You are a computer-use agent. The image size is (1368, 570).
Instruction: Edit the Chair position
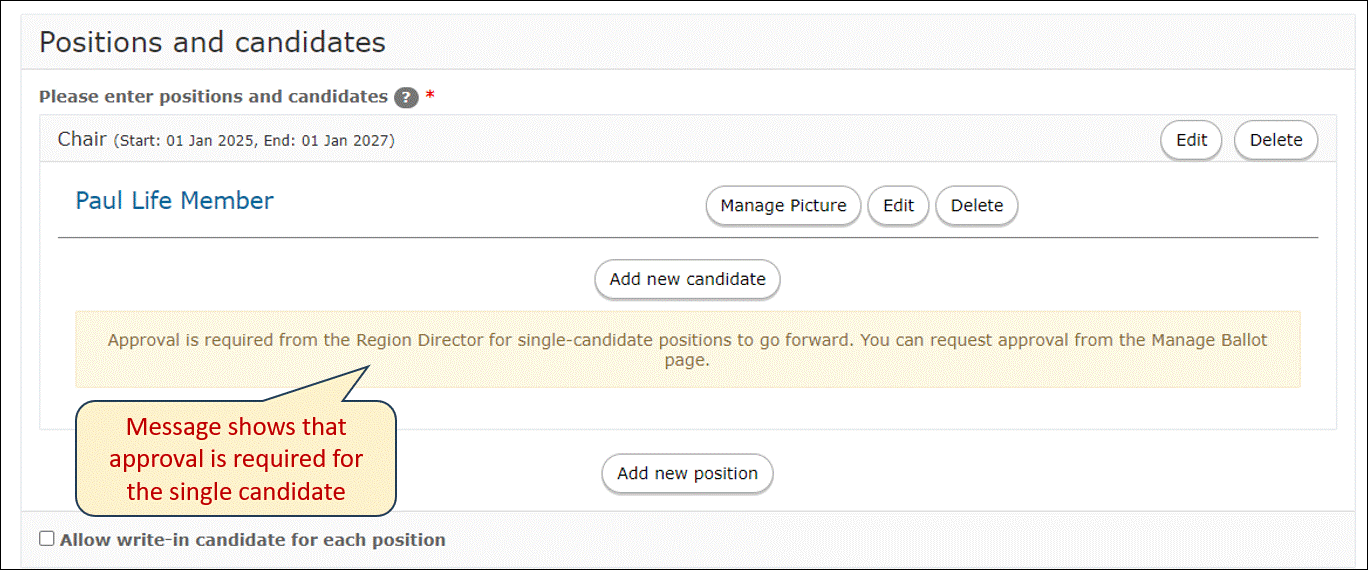coord(1191,140)
